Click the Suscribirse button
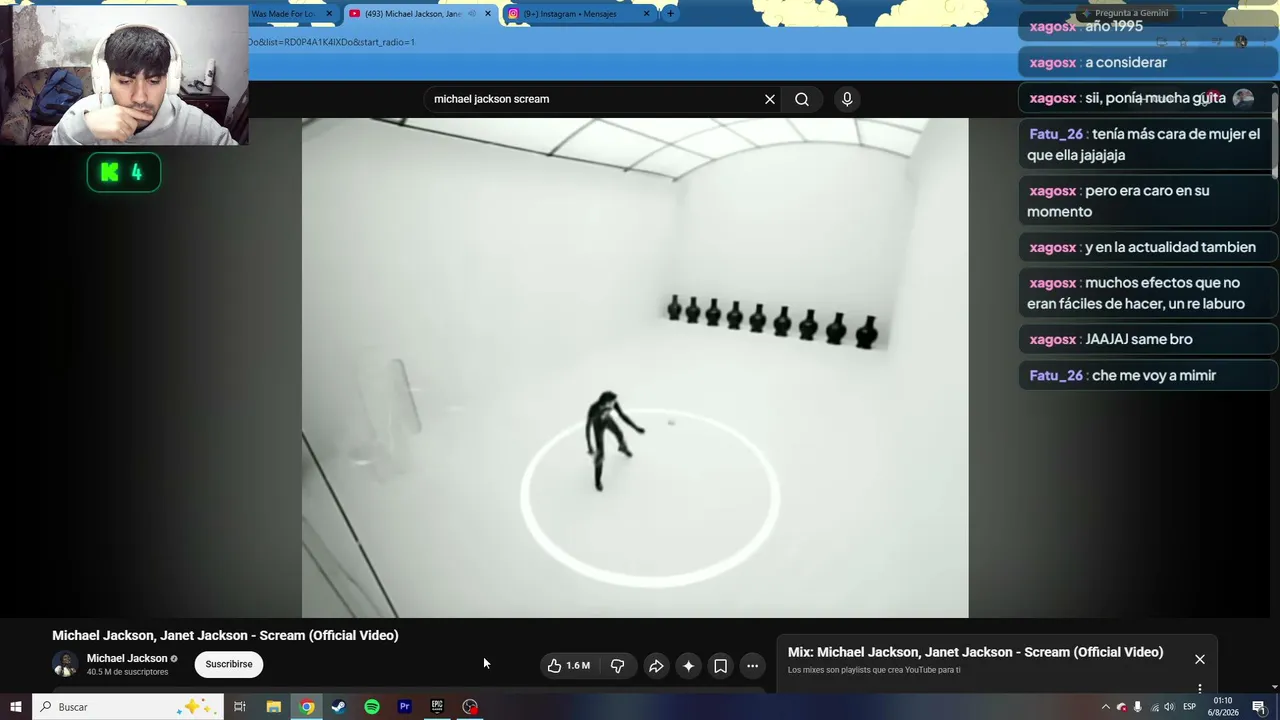This screenshot has height=720, width=1280. tap(229, 664)
